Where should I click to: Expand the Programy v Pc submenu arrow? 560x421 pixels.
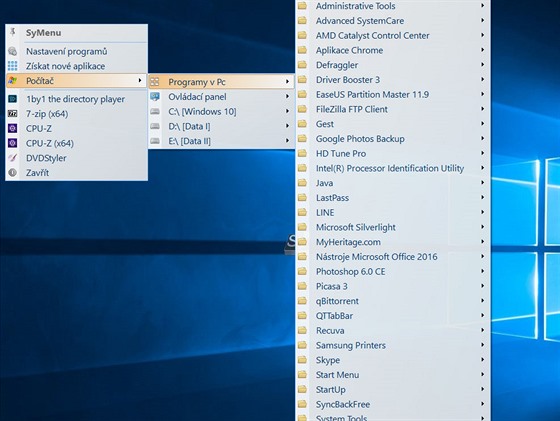click(x=287, y=82)
